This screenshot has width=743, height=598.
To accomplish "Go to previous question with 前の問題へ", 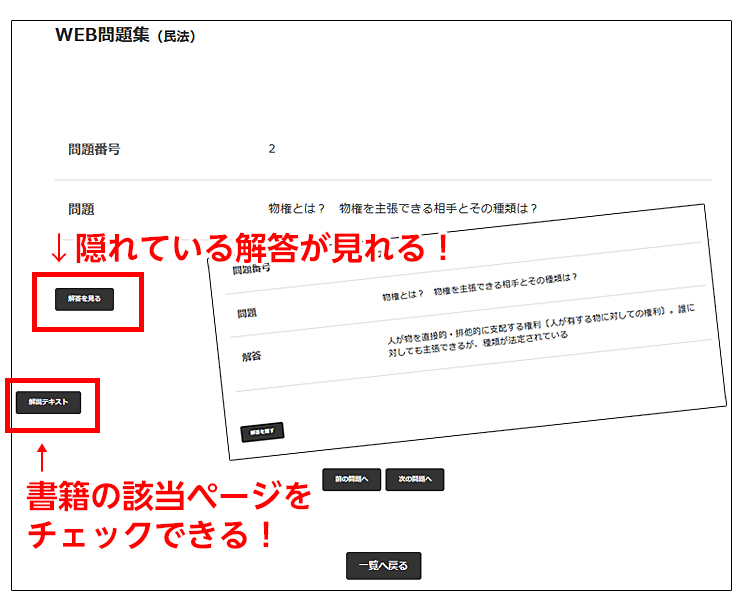I will 351,479.
